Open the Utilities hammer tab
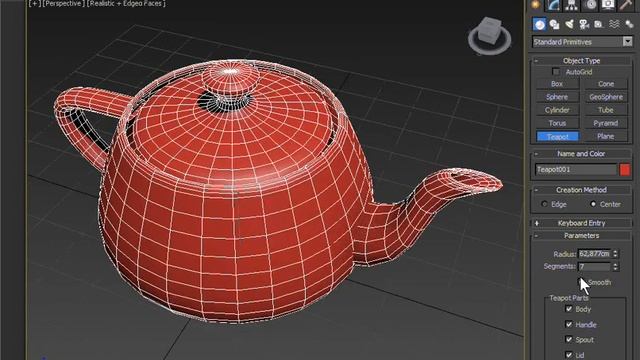Image resolution: width=640 pixels, height=360 pixels. (x=626, y=4)
